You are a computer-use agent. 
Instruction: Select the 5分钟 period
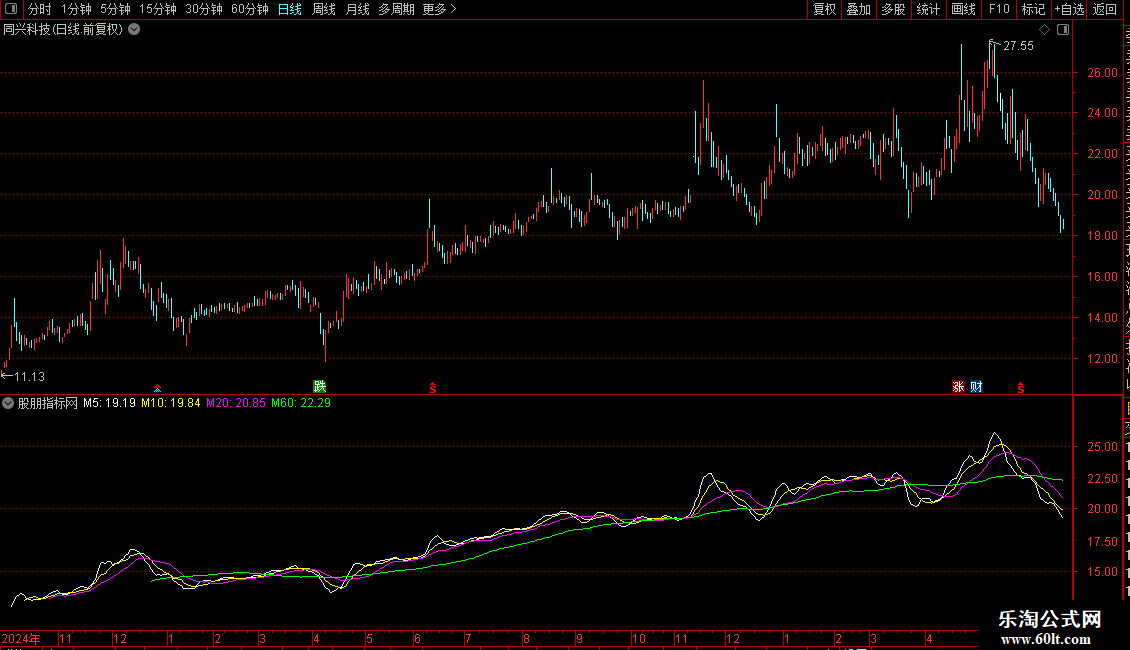(x=115, y=9)
